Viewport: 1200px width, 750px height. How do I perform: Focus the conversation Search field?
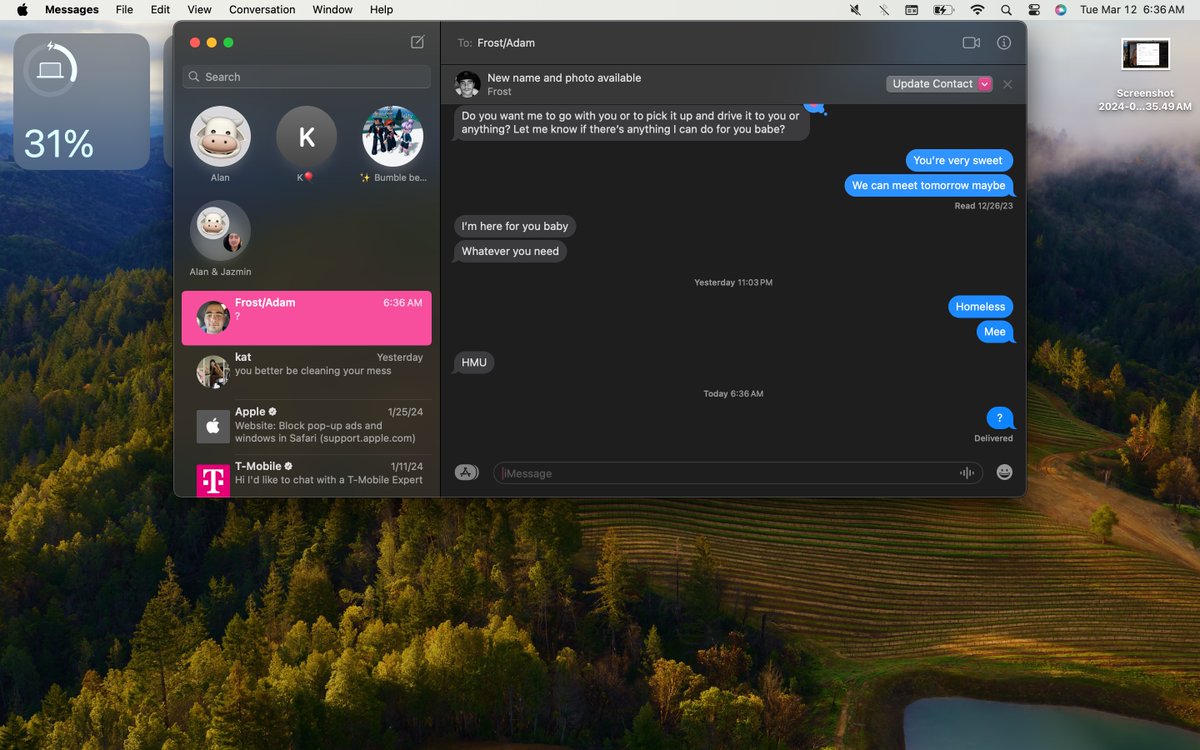[x=307, y=77]
